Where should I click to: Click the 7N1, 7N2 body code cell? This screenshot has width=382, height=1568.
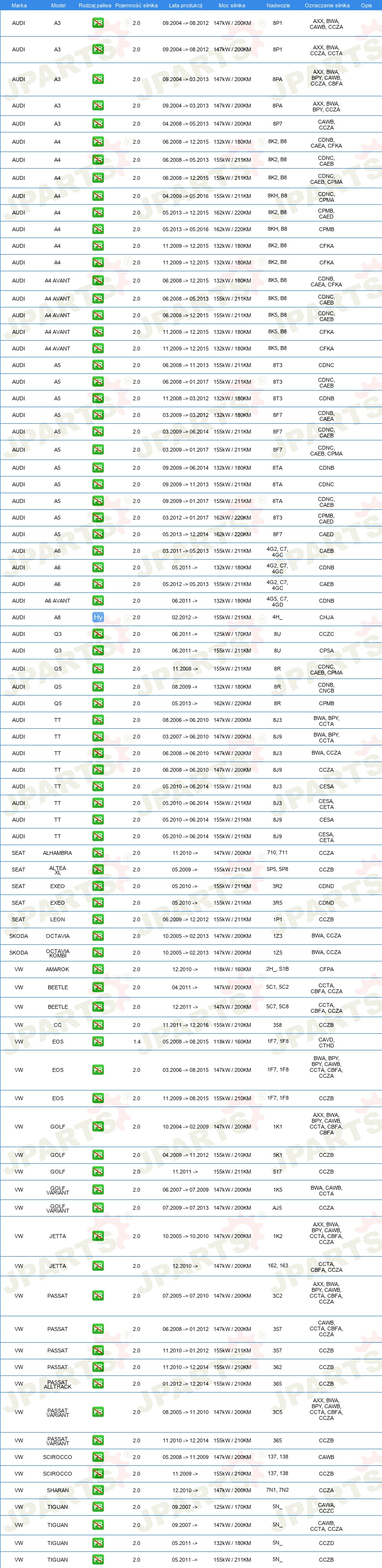click(277, 1489)
